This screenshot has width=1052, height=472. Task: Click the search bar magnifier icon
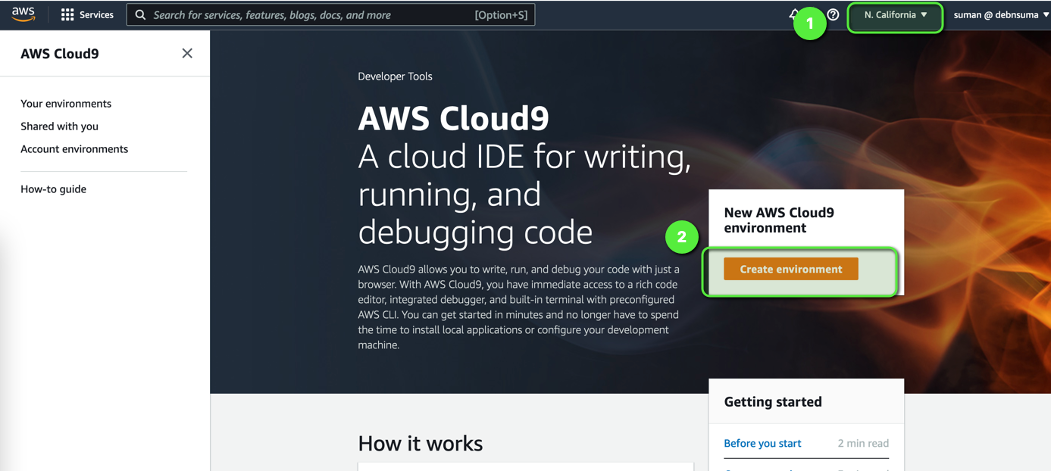140,15
